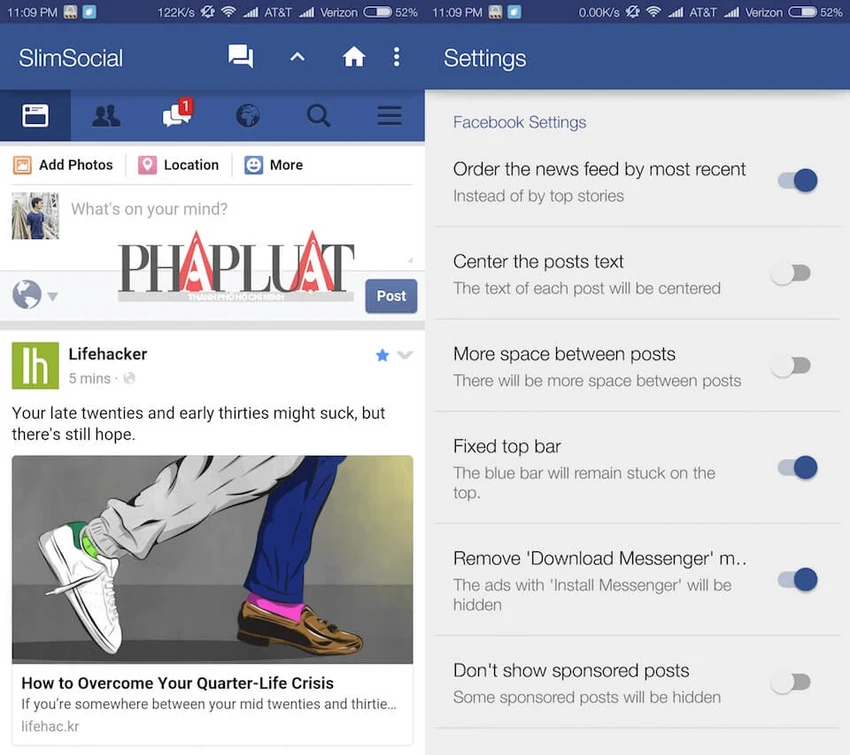Screen dimensions: 850x755
Task: Tap the Add Photos option
Action: click(x=63, y=165)
